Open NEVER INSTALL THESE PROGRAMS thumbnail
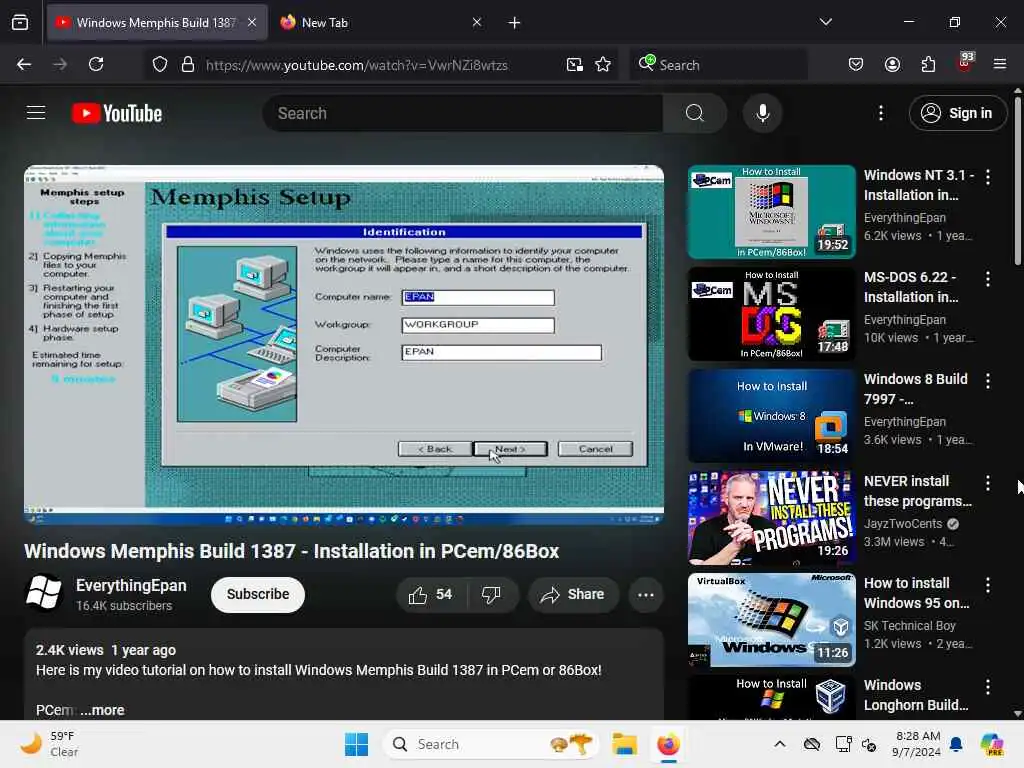The width and height of the screenshot is (1024, 768). (x=771, y=518)
